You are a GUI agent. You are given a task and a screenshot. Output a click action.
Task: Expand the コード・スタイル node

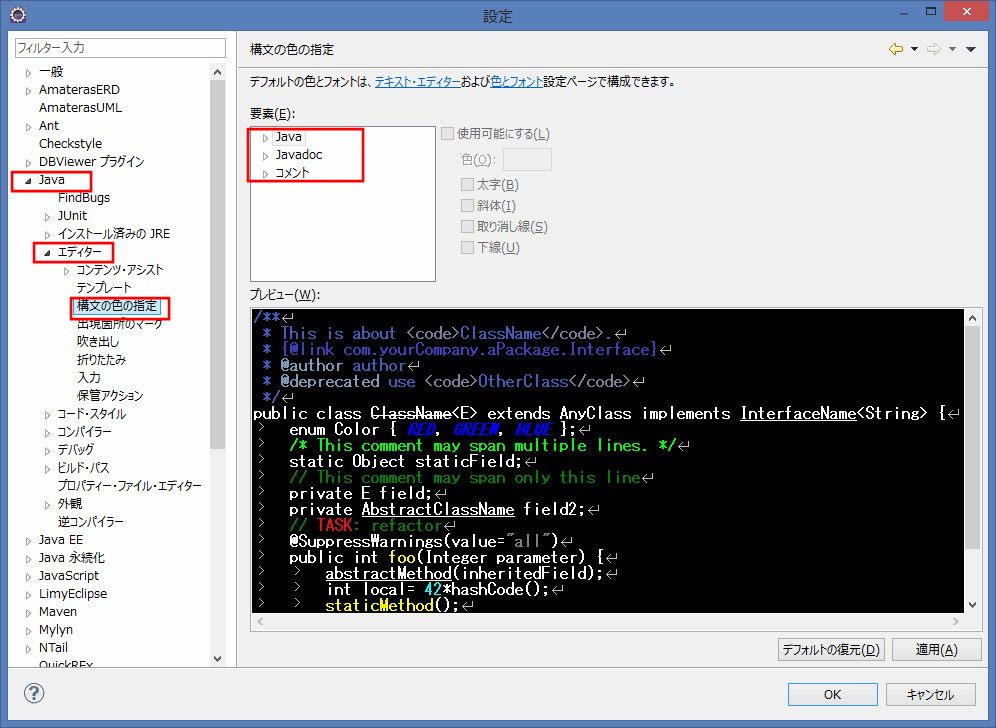tap(47, 415)
